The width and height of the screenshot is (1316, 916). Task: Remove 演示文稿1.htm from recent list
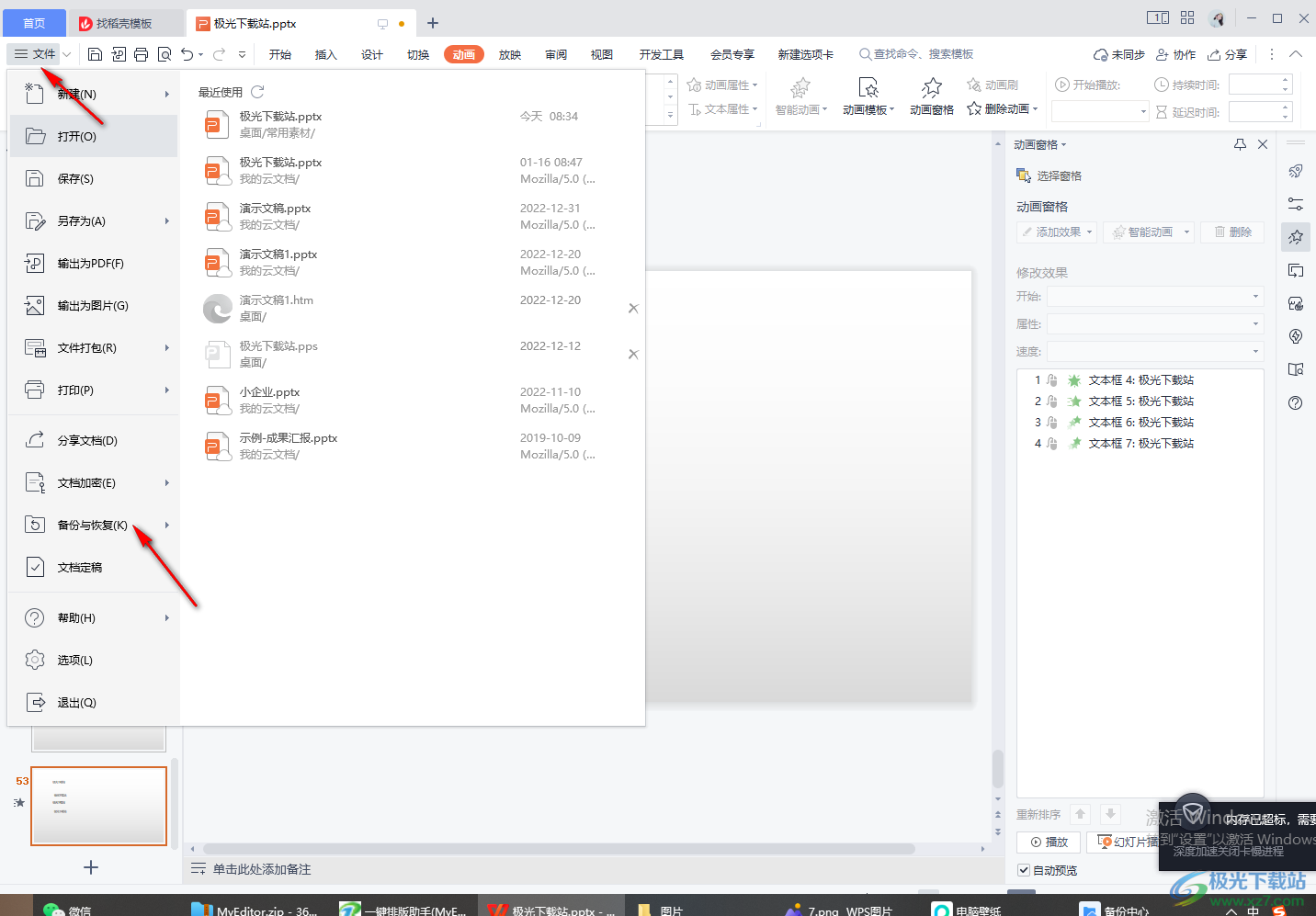click(x=633, y=309)
